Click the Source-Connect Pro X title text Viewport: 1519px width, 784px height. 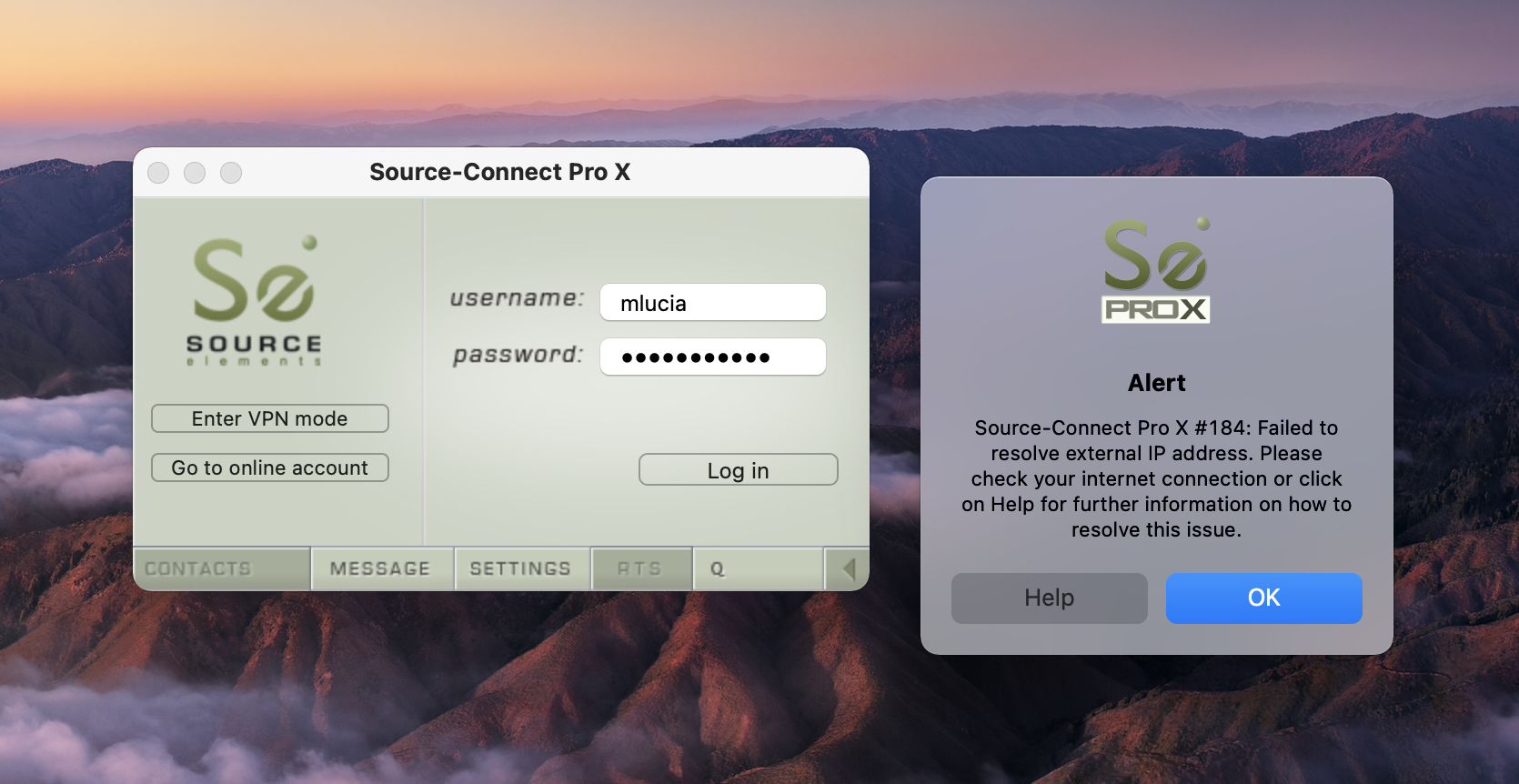tap(499, 173)
